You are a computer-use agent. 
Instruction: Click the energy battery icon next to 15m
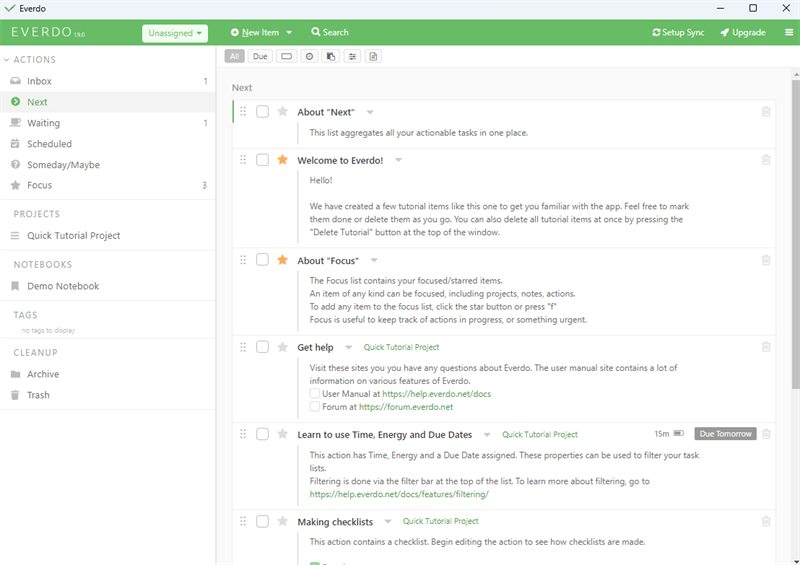pyautogui.click(x=679, y=433)
